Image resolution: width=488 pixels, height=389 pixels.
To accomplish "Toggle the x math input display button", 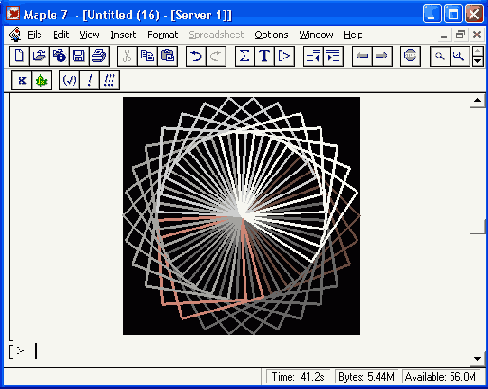I will [22, 80].
